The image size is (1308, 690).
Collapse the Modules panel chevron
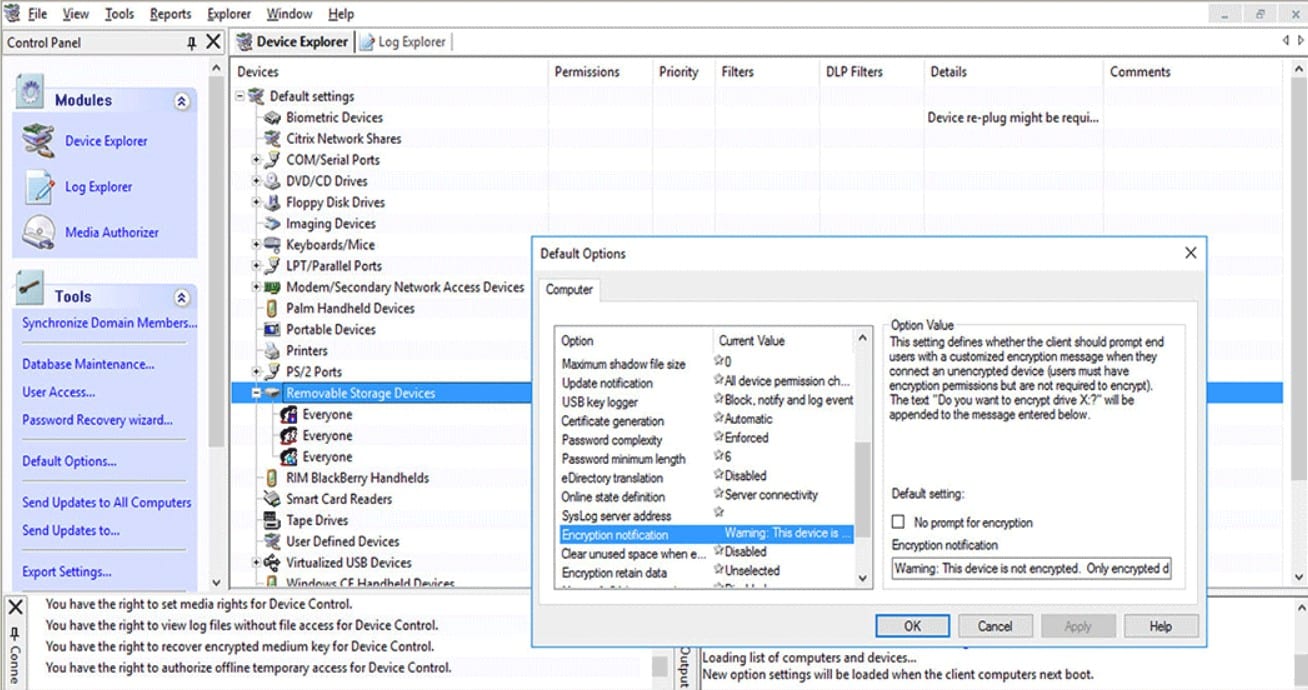(x=181, y=101)
